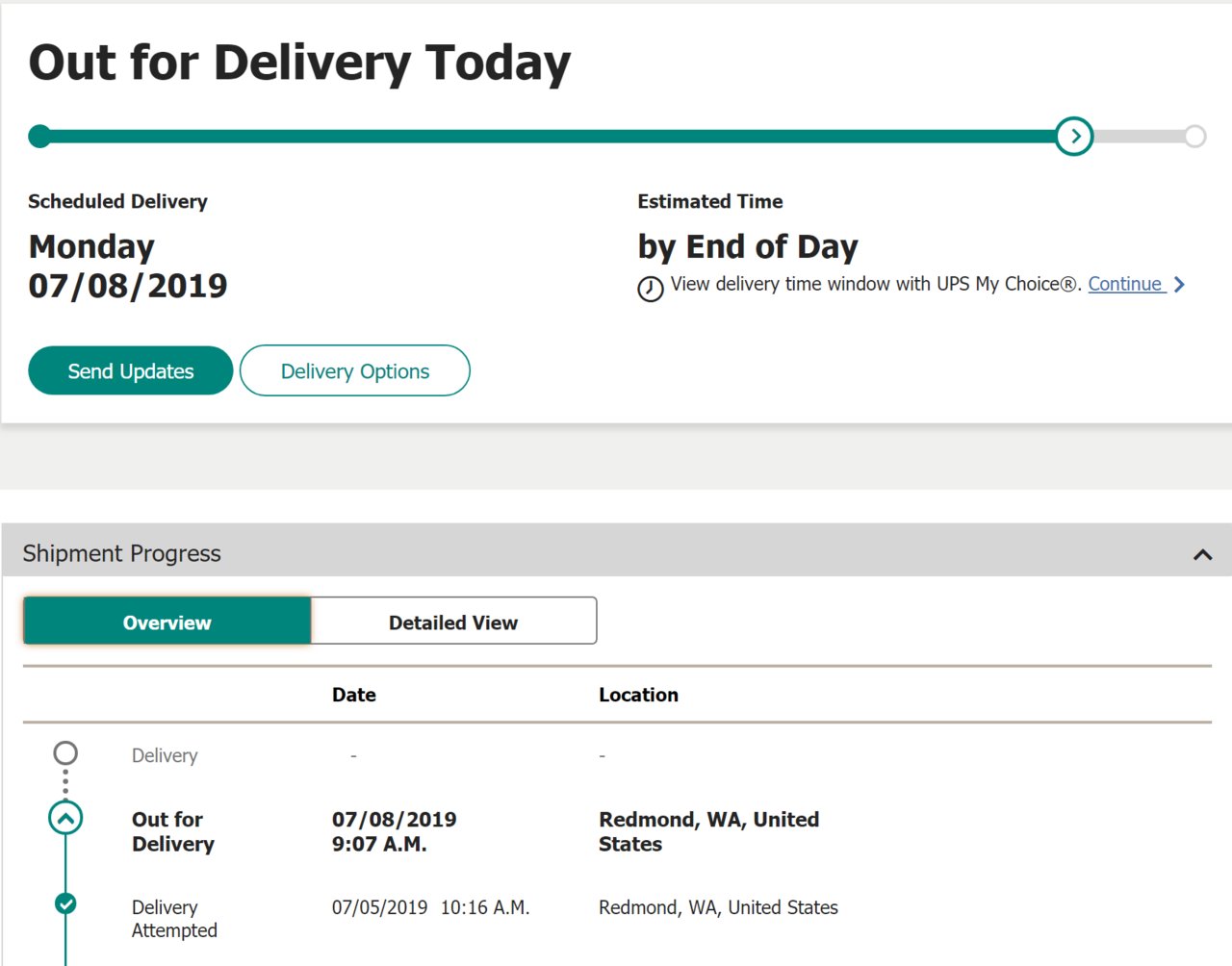Select the Out for Delivery status row

pos(617,831)
